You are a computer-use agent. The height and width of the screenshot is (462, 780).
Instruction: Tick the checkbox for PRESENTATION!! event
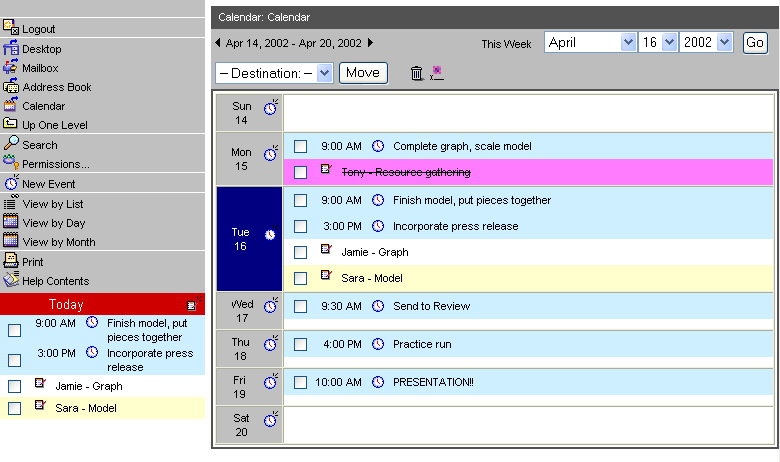(300, 382)
